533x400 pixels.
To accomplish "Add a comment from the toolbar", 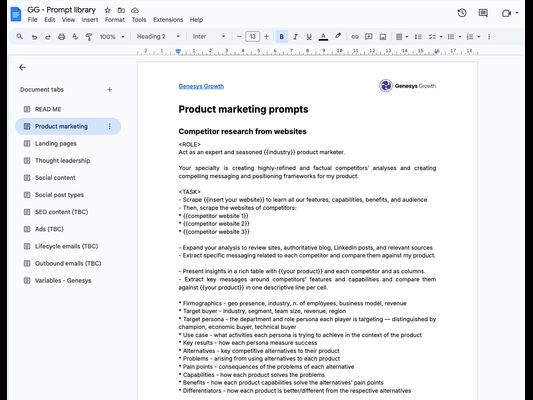I will (x=368, y=37).
